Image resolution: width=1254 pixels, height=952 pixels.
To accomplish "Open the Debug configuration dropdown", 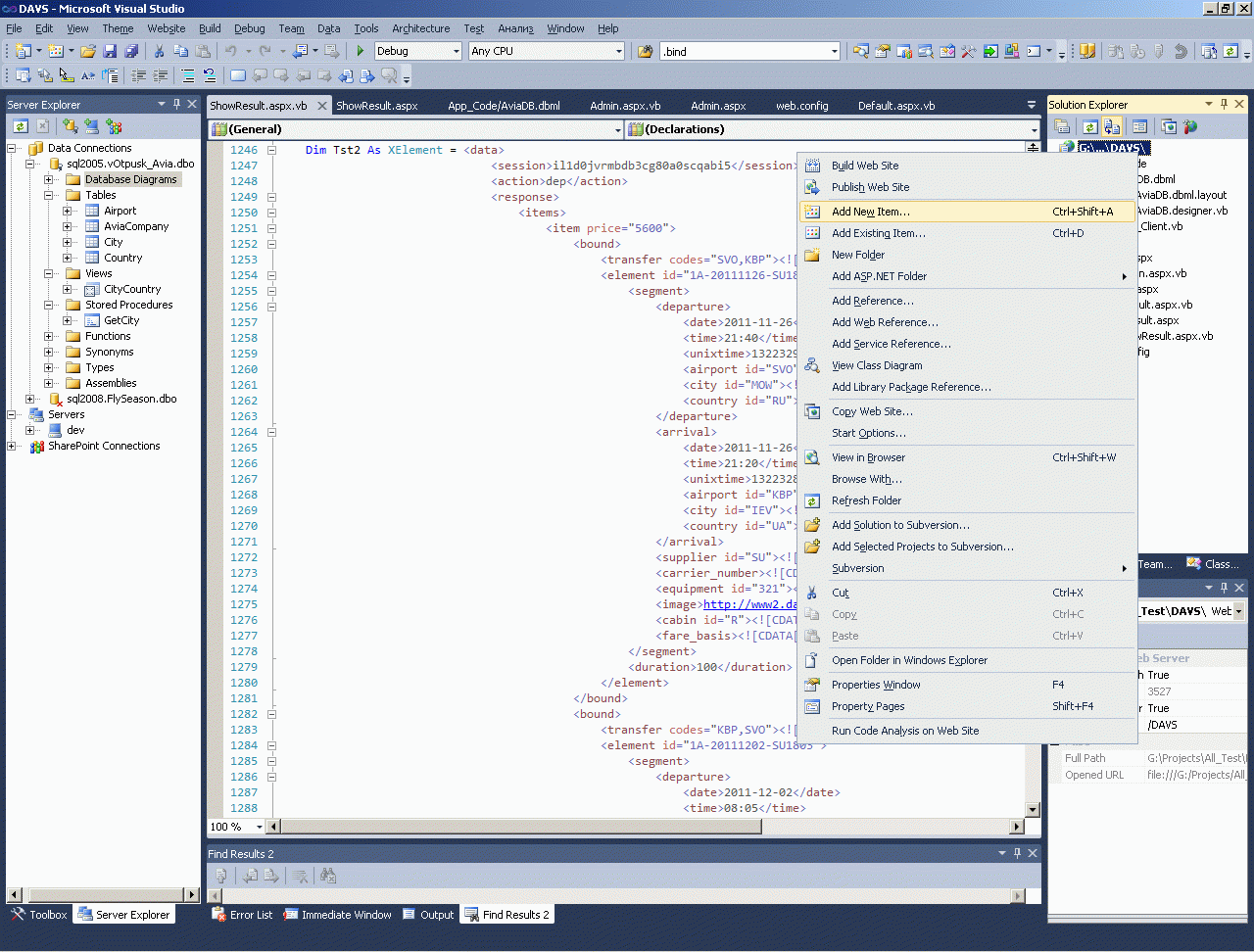I will pyautogui.click(x=456, y=51).
